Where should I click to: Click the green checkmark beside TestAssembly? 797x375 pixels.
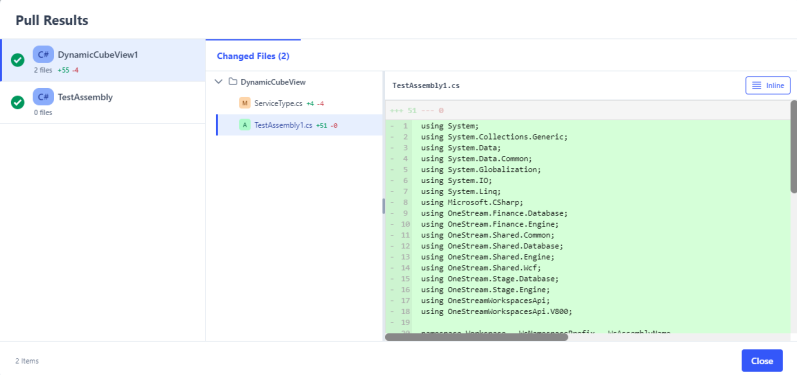[18, 103]
